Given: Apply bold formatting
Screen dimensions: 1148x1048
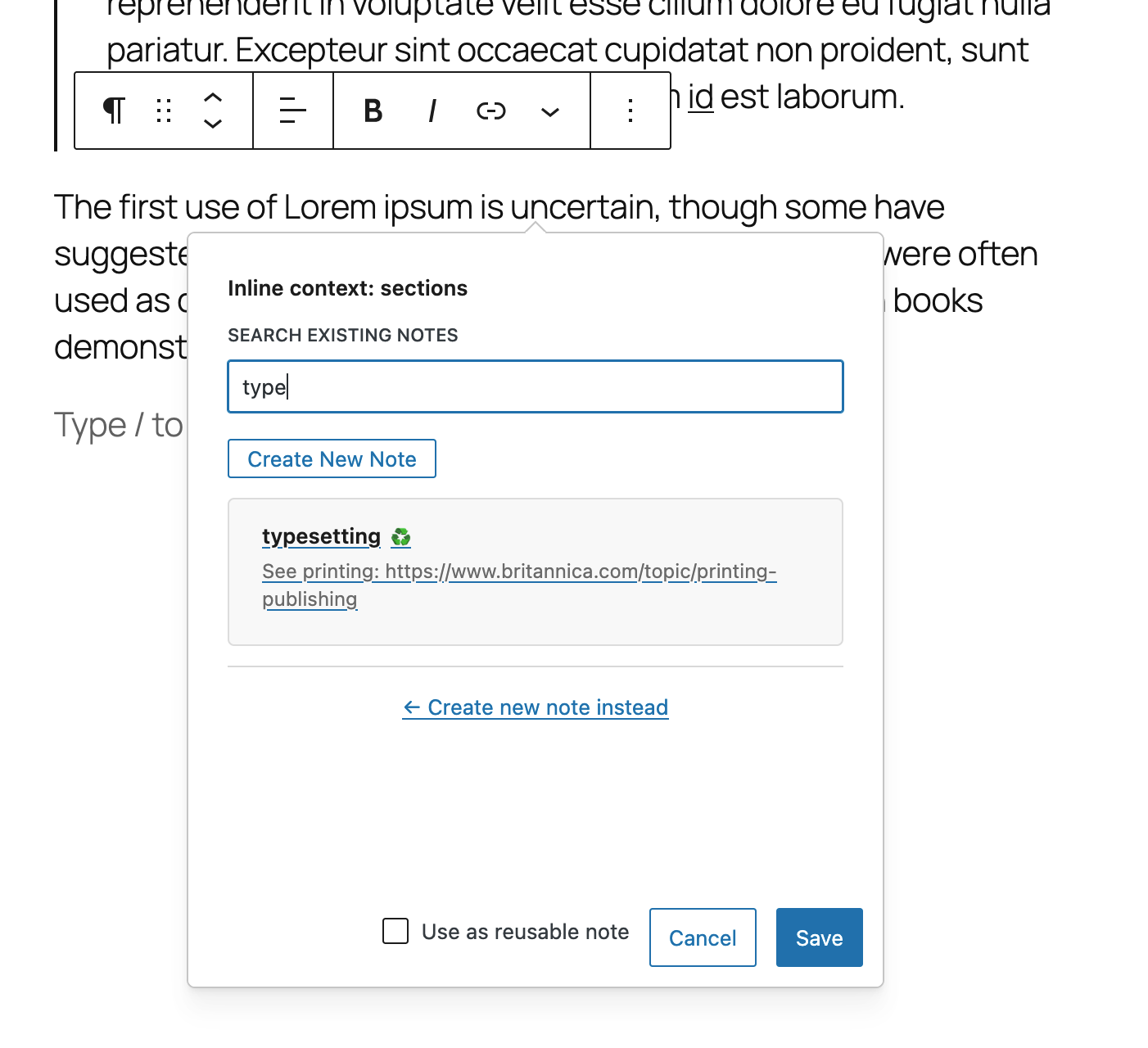Looking at the screenshot, I should [373, 111].
